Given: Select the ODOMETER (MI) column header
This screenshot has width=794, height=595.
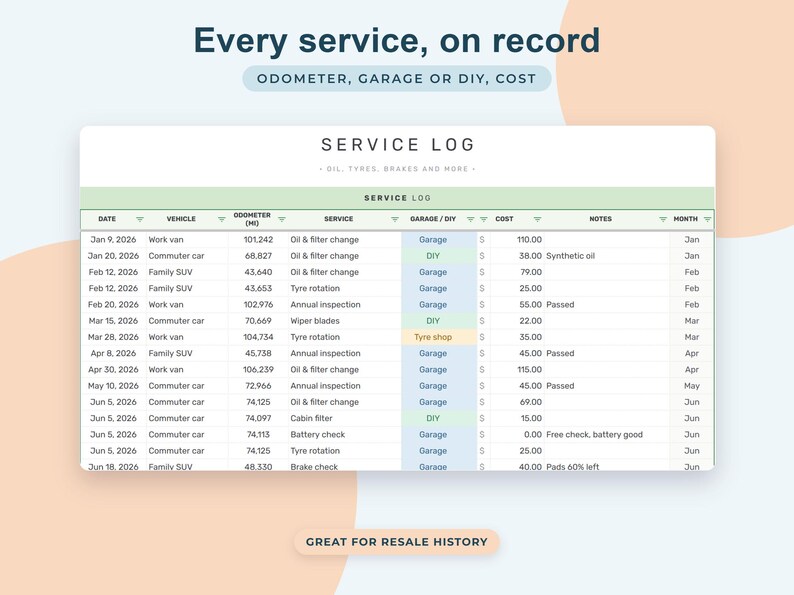Looking at the screenshot, I should coord(252,219).
